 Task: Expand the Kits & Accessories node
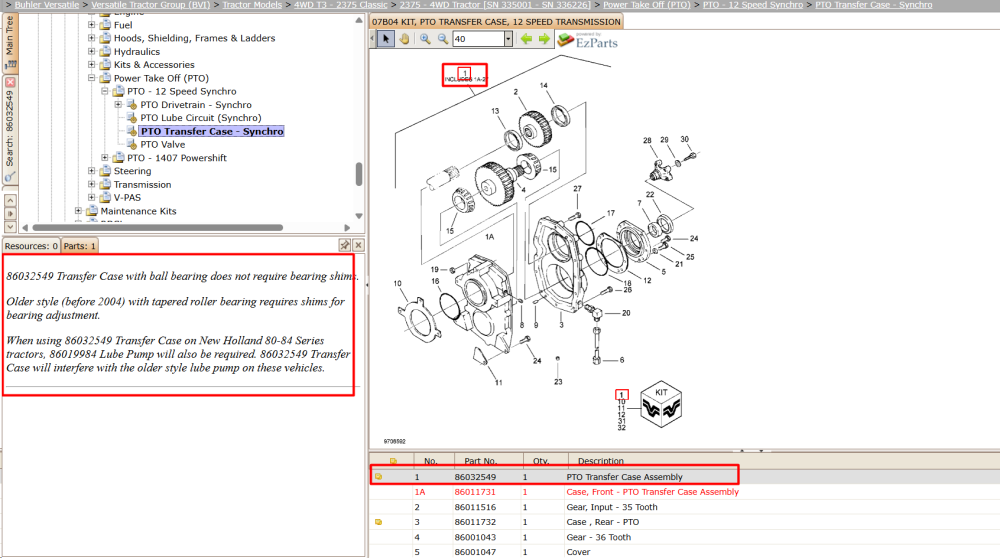tap(91, 64)
